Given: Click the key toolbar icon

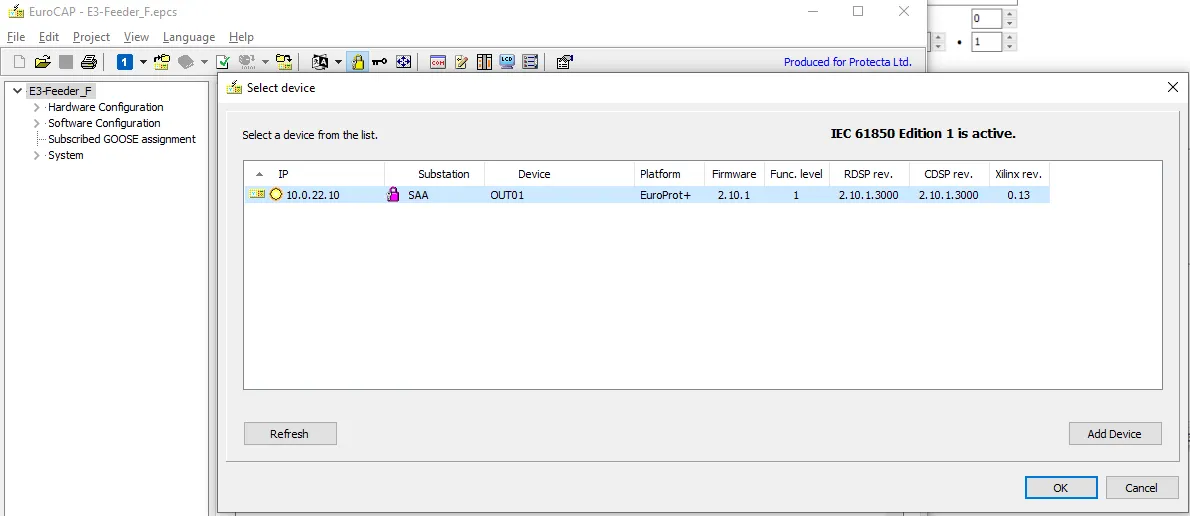Looking at the screenshot, I should click(379, 62).
